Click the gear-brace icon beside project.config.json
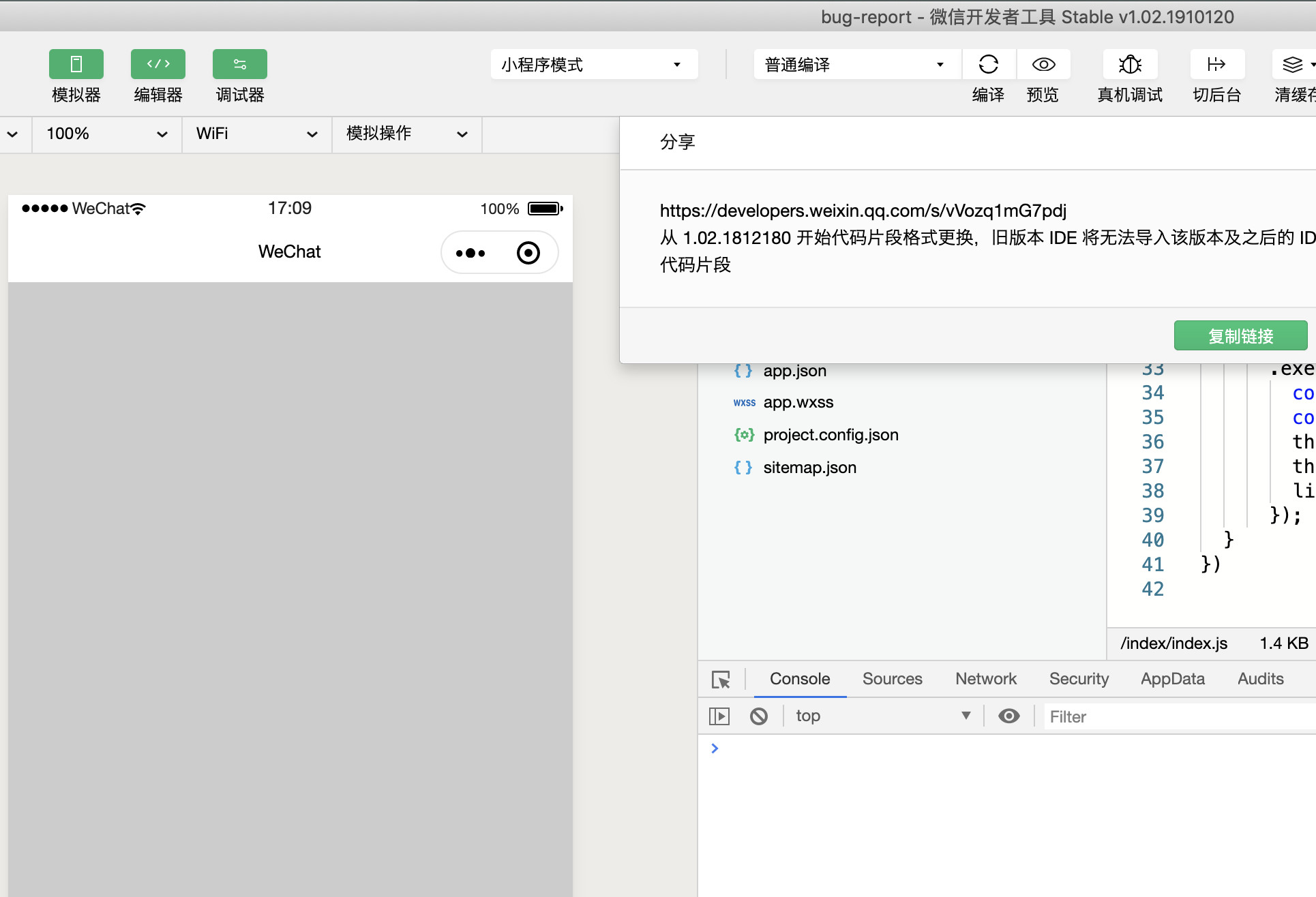Screen dimensions: 1316x897 [744, 435]
